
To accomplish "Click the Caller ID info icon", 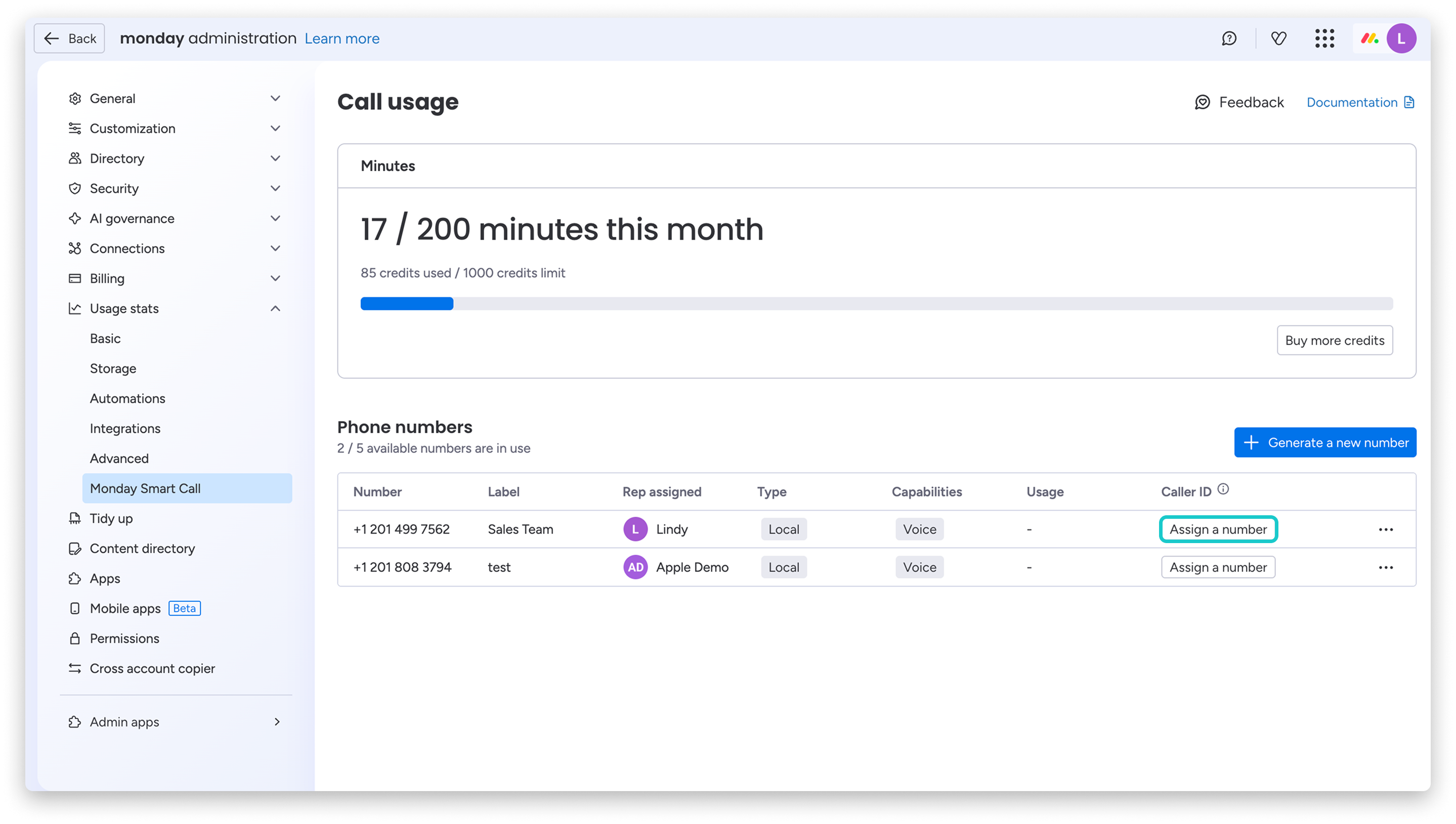I will [1223, 489].
